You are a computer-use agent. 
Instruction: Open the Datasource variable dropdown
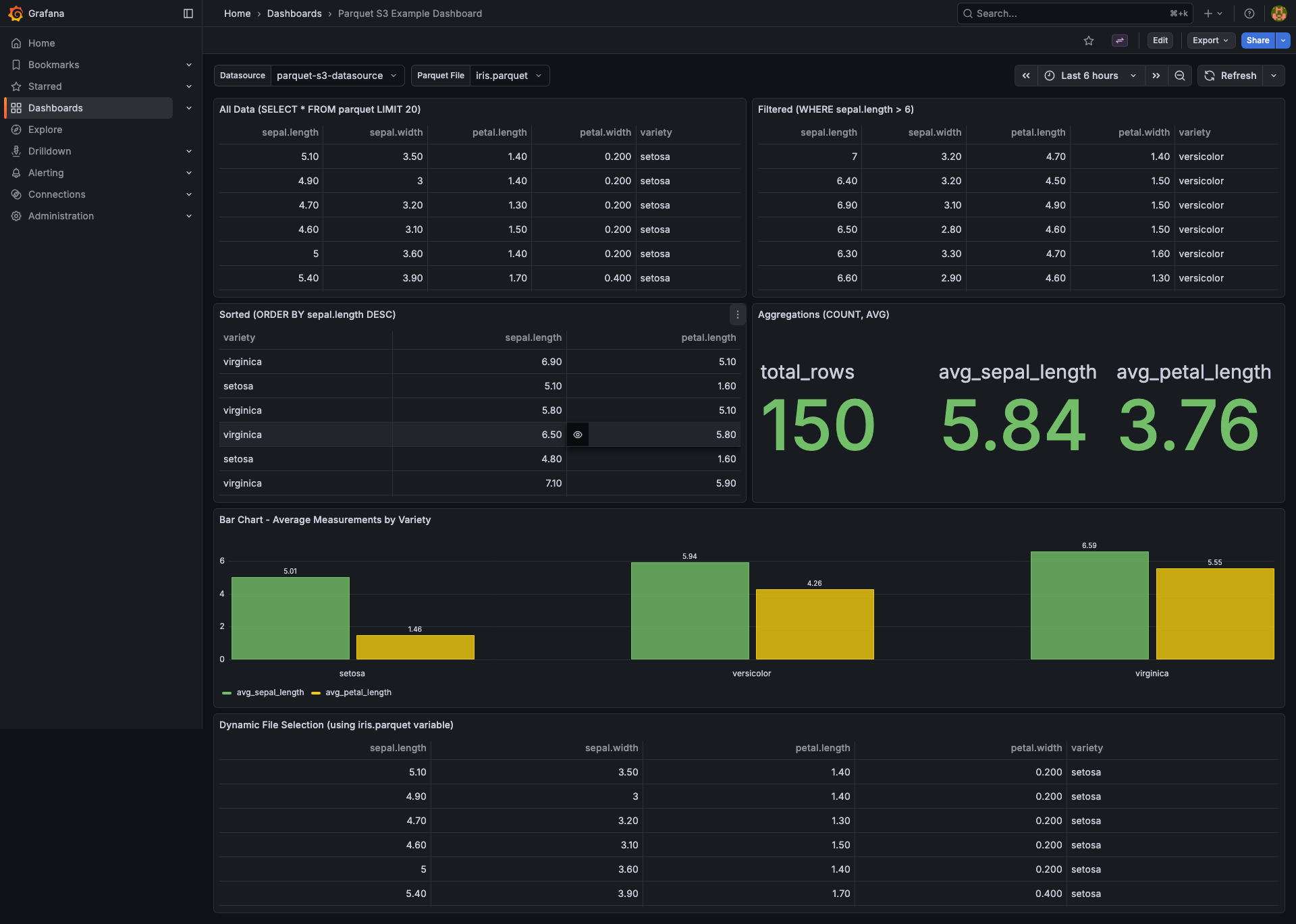point(337,76)
